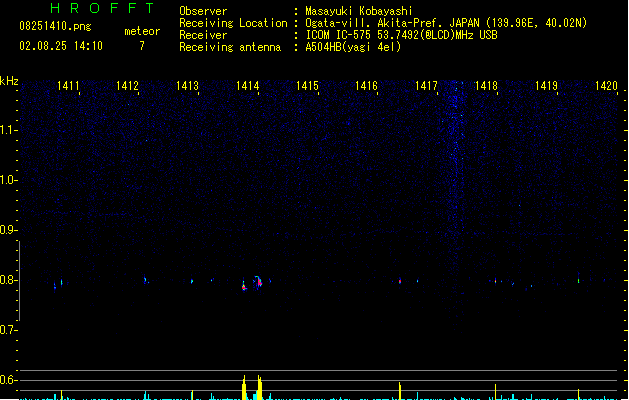Select the file name 08251410.png
Screen dimensions: 629x400
[x=55, y=26]
